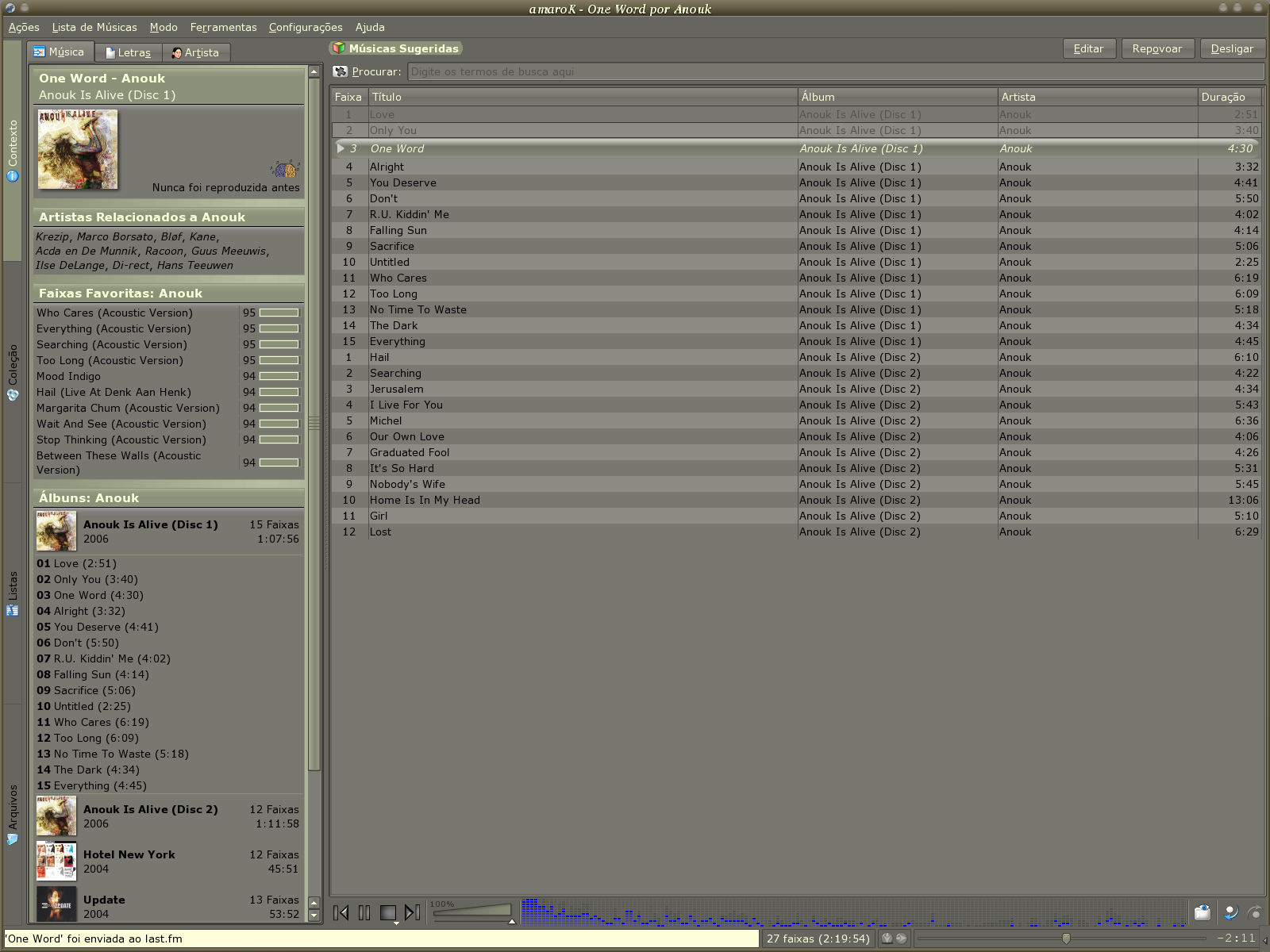Open the Arquivos sidebar tab
Viewport: 1270px width, 952px height.
tap(13, 815)
